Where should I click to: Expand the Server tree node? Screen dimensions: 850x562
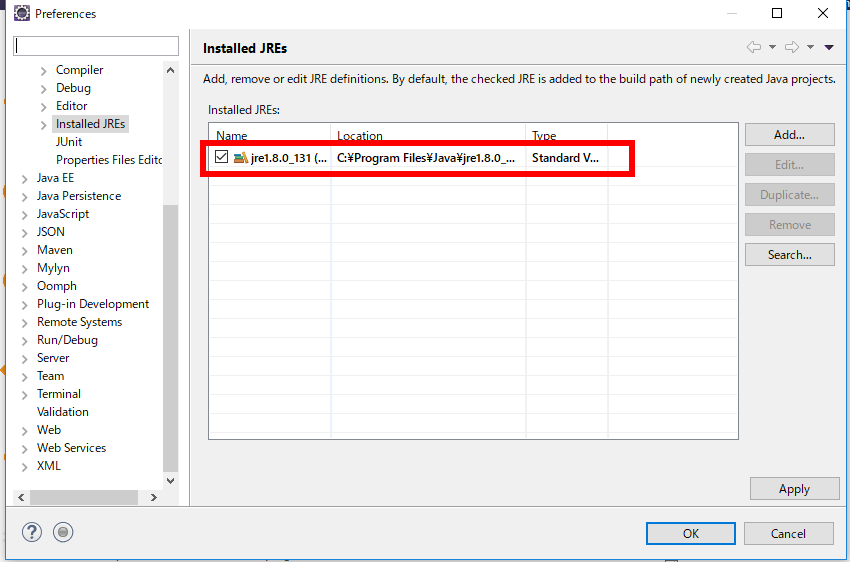(x=24, y=359)
